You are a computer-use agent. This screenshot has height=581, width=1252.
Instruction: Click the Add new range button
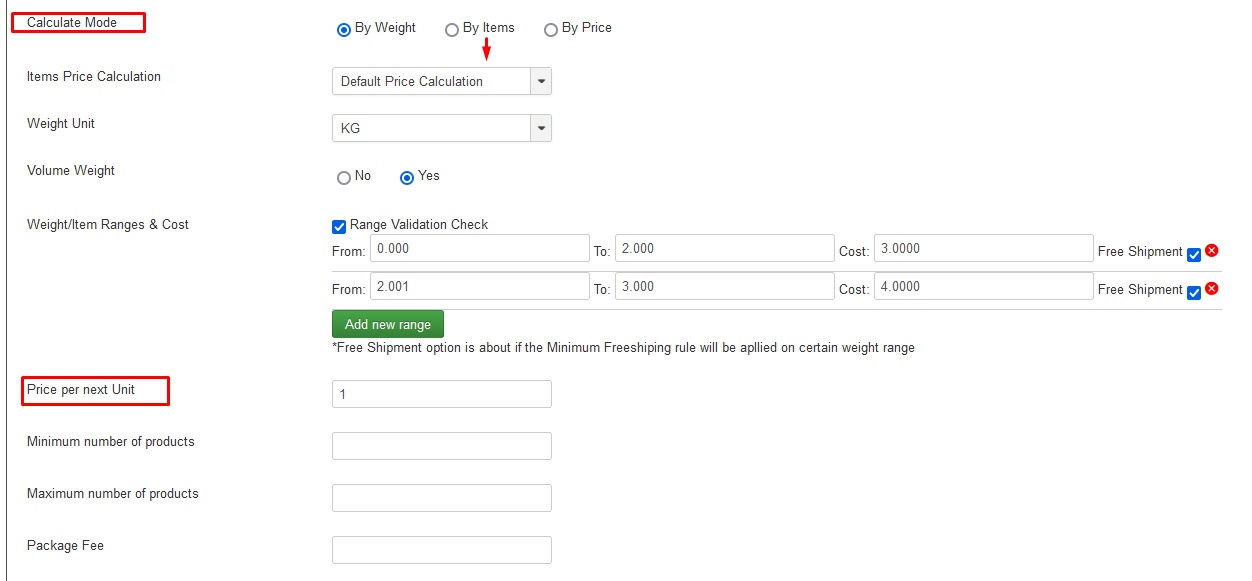pos(388,324)
